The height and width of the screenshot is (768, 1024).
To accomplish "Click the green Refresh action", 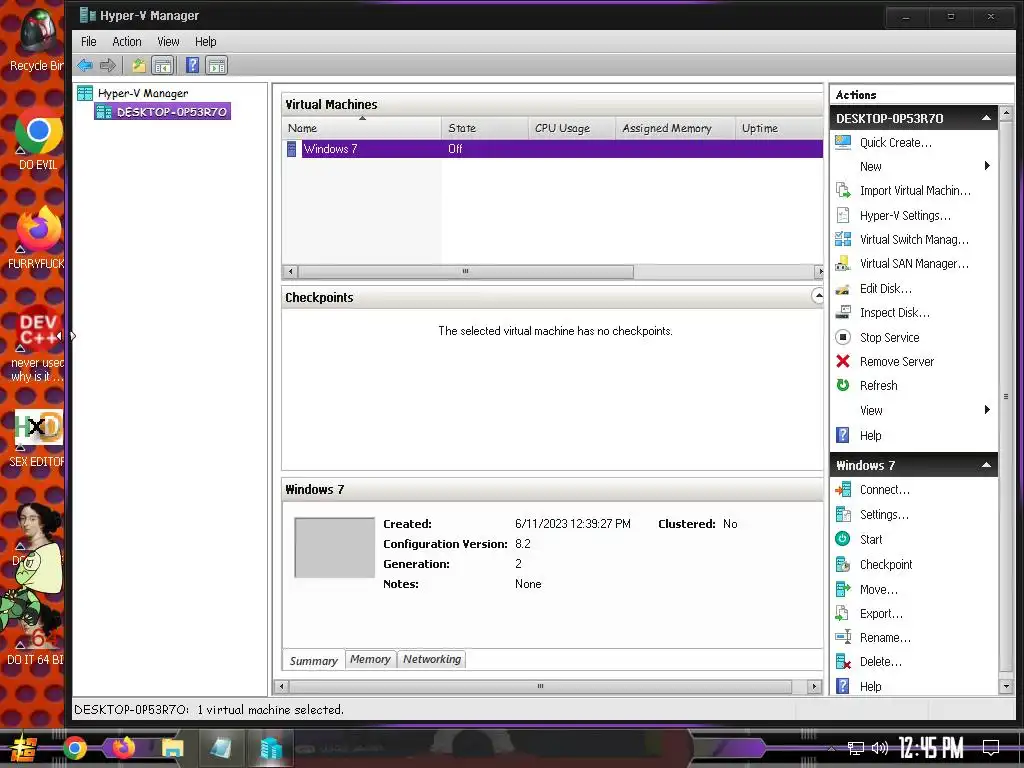I will pyautogui.click(x=878, y=386).
